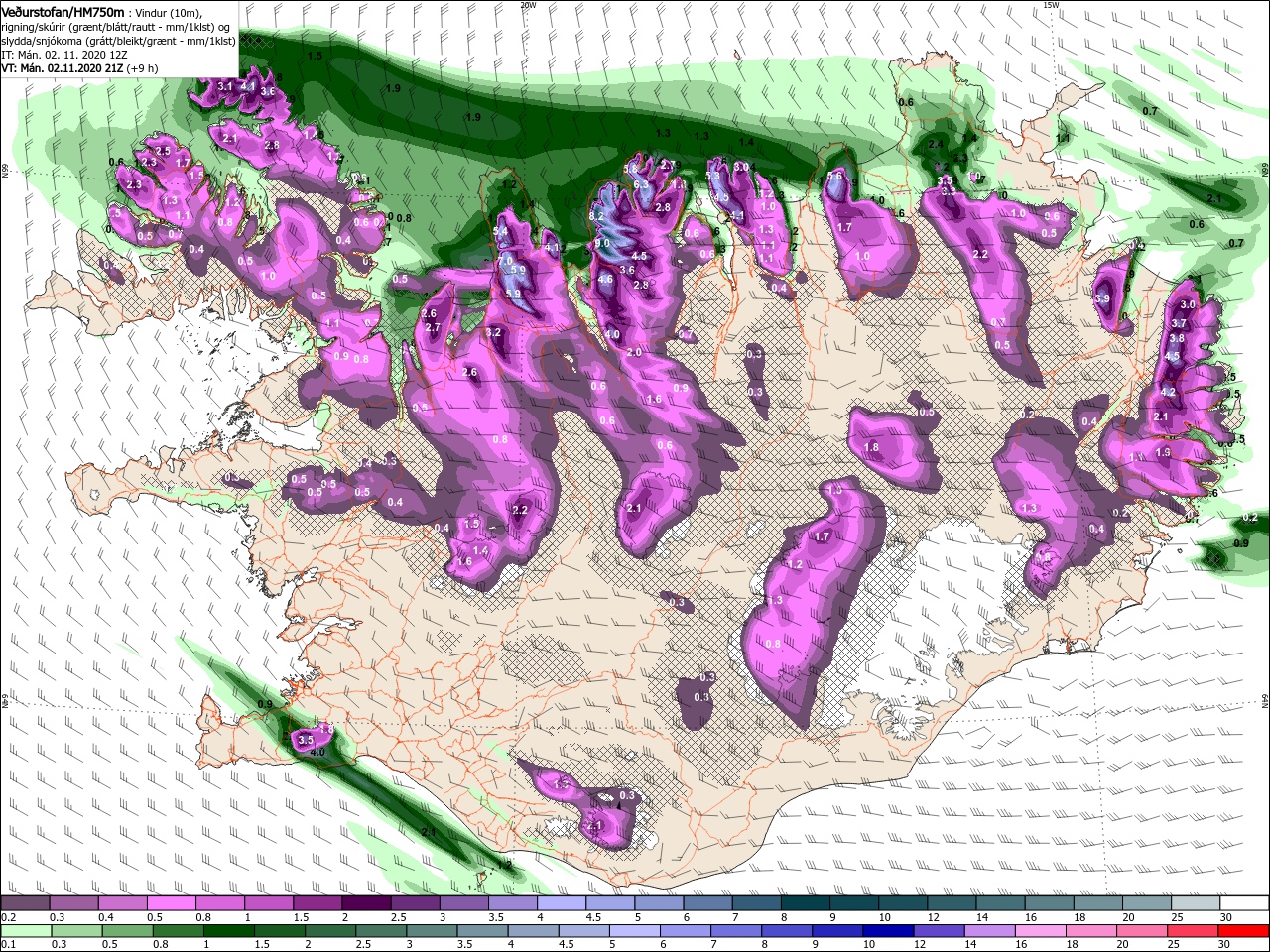Click the dark mauve 0.2–0.3 snow scale swatch

25,903
